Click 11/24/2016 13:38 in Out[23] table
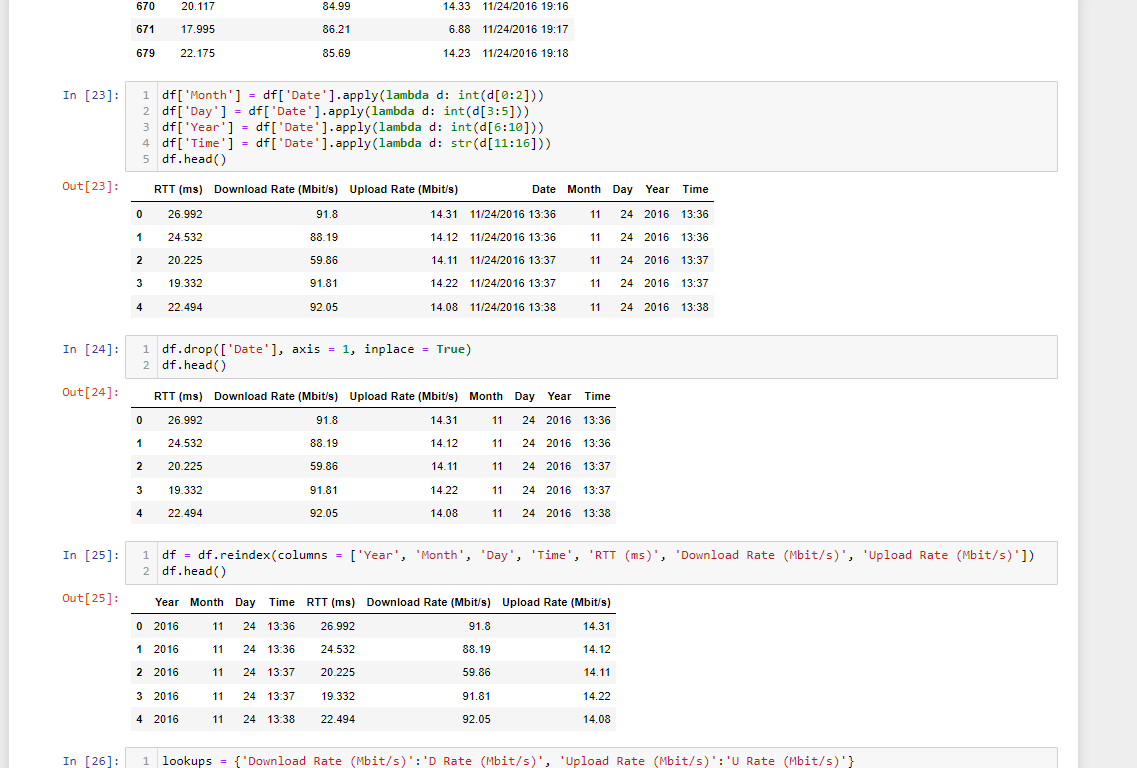The width and height of the screenshot is (1137, 768). 513,307
